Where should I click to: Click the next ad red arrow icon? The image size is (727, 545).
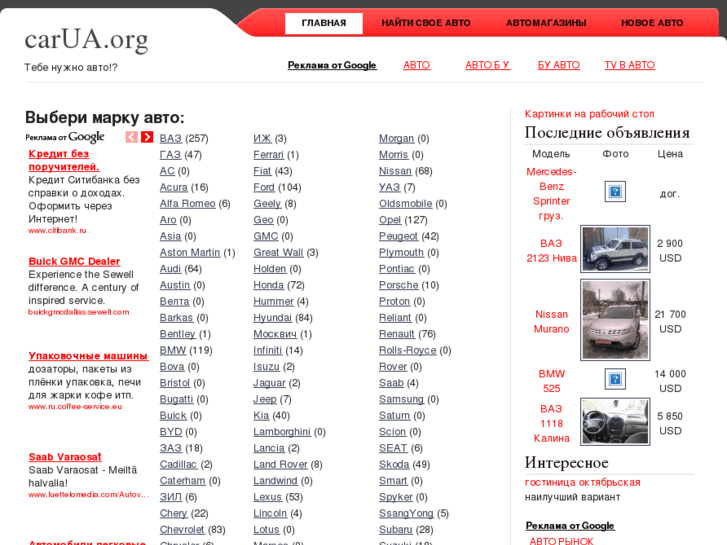(147, 137)
